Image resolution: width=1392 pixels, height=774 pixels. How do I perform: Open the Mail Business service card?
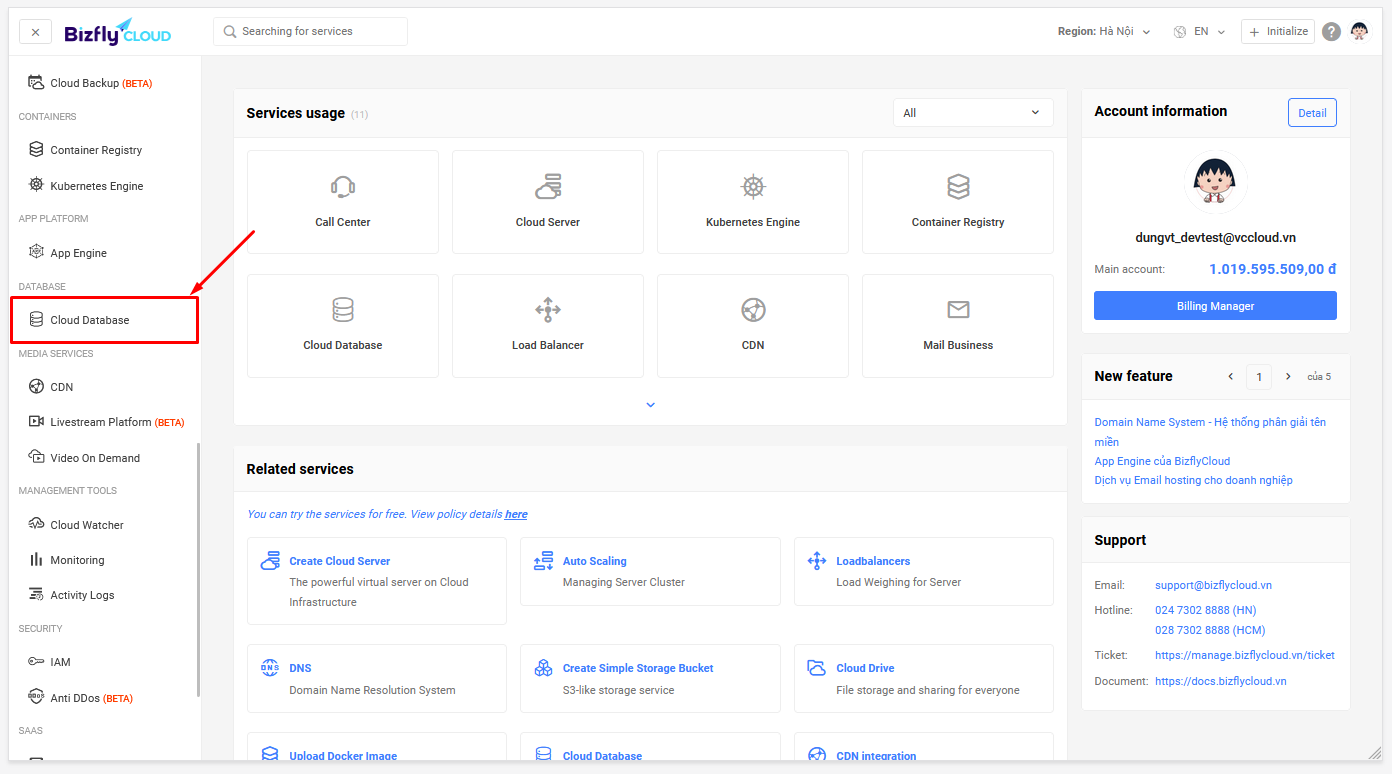click(958, 326)
